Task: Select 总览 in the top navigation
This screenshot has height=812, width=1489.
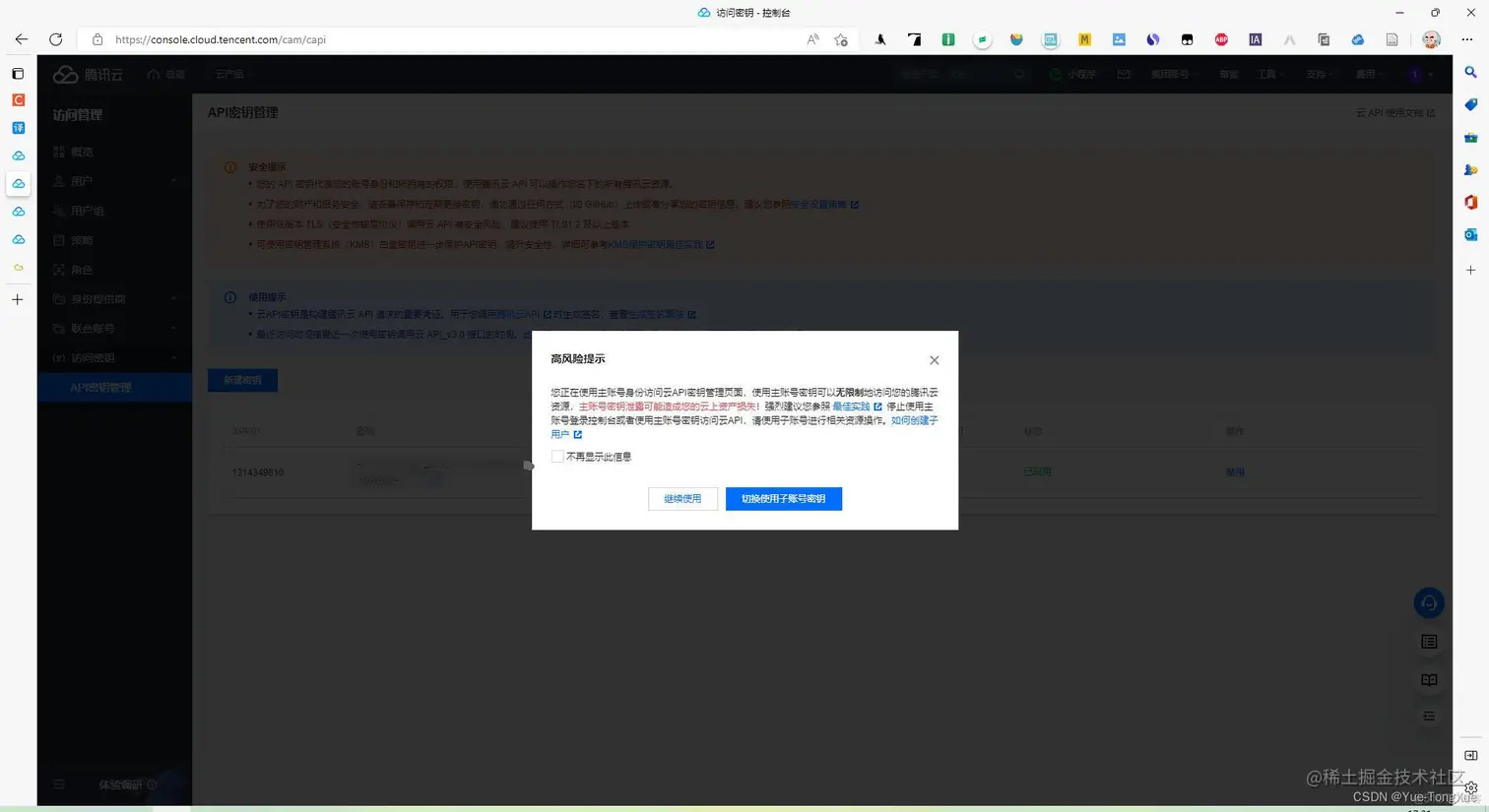Action: click(x=171, y=73)
